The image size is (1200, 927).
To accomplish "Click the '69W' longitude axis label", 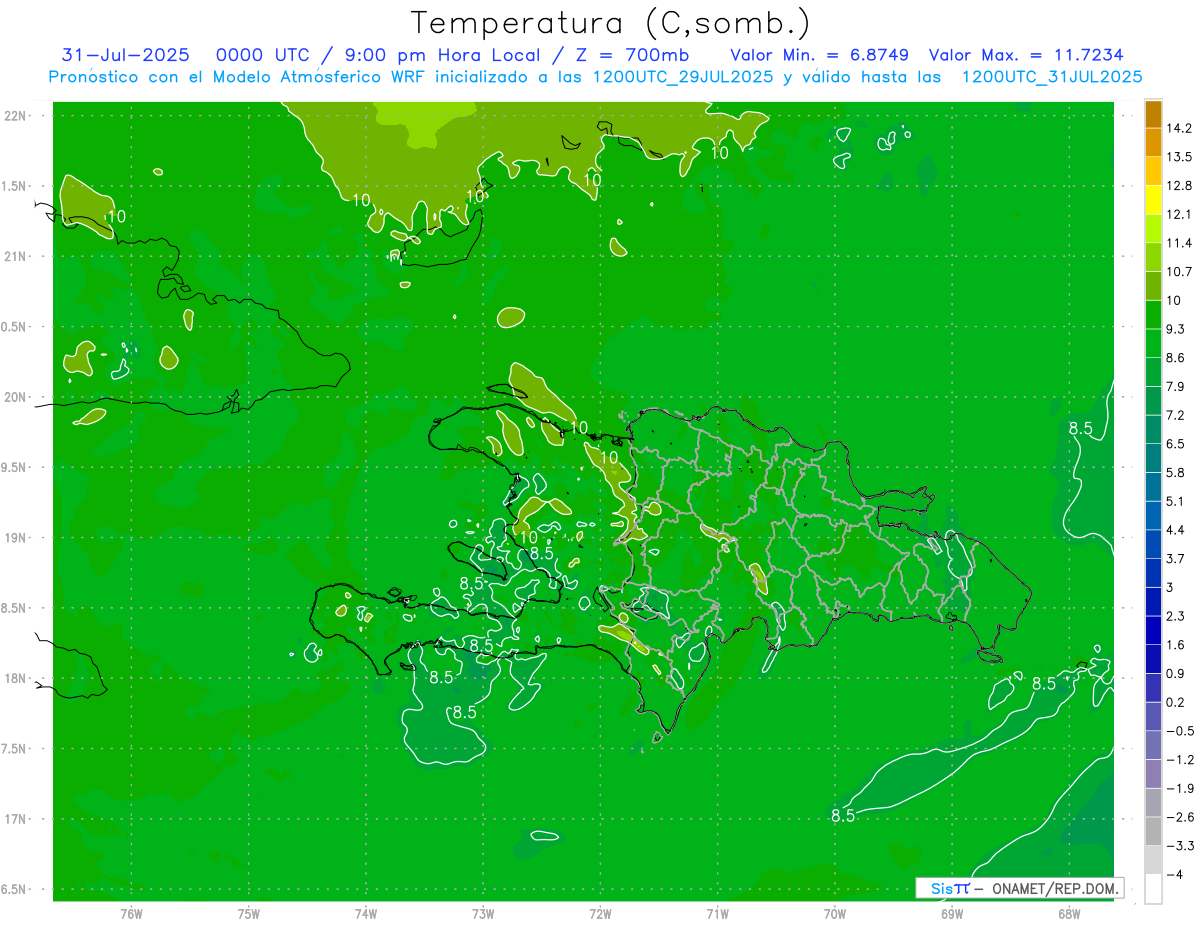I will (x=952, y=914).
